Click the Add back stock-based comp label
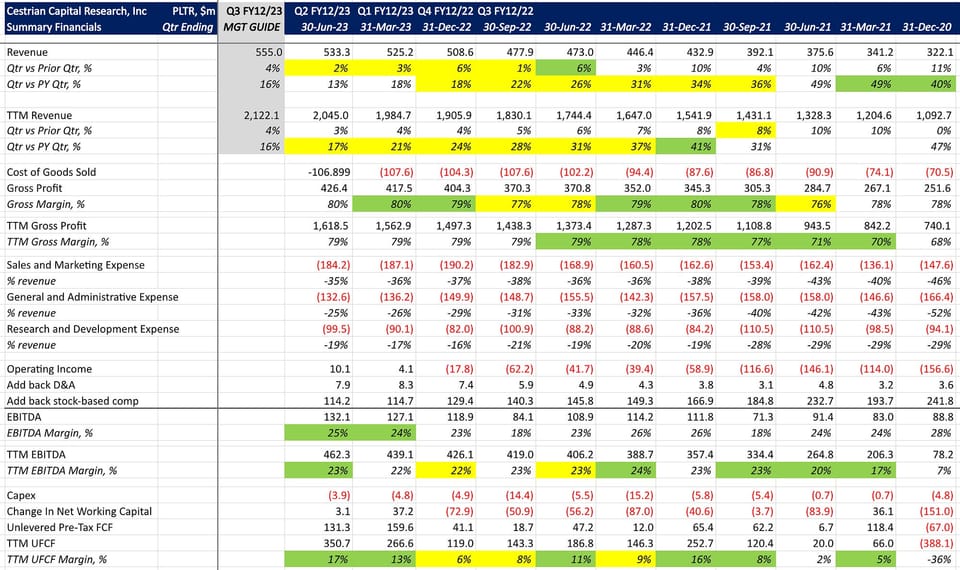Image resolution: width=960 pixels, height=570 pixels. [72, 401]
